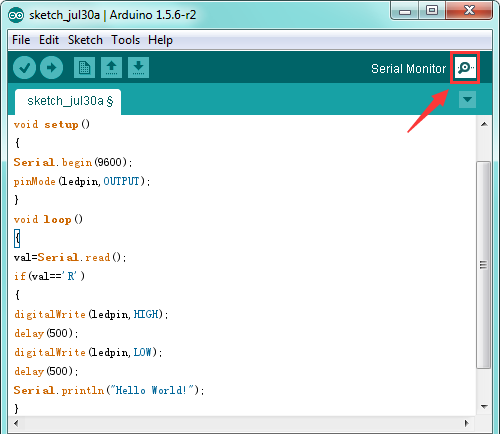Click the Verify checkmark button
Image resolution: width=500 pixels, height=434 pixels.
pos(24,68)
